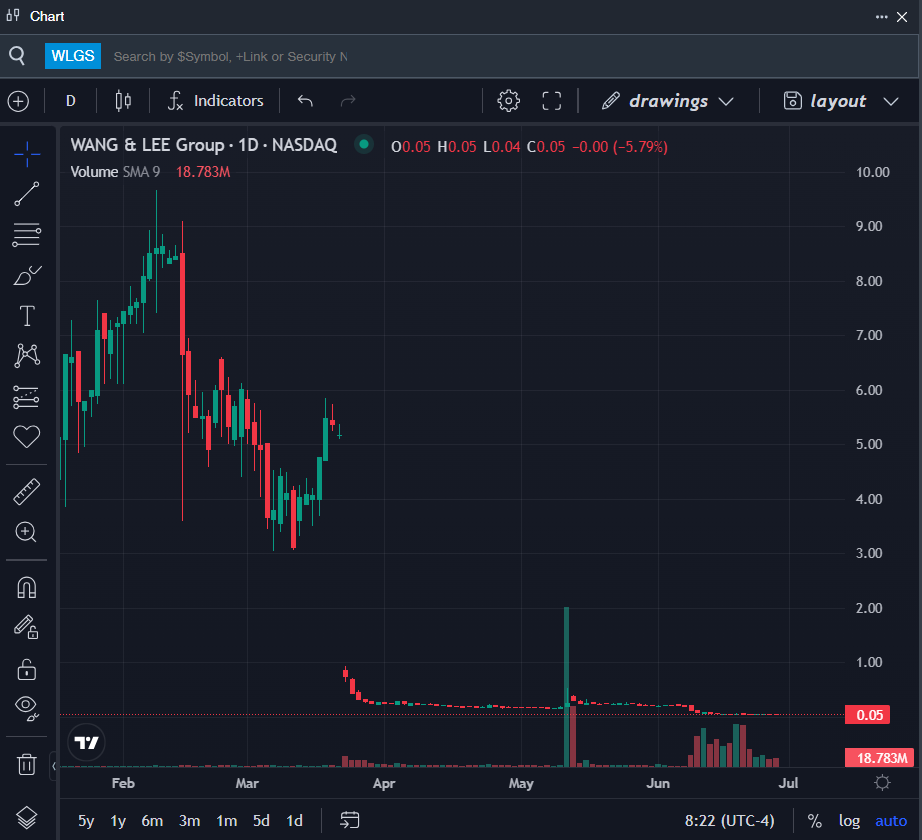Image resolution: width=922 pixels, height=840 pixels.
Task: Toggle auto scale mode
Action: (891, 821)
